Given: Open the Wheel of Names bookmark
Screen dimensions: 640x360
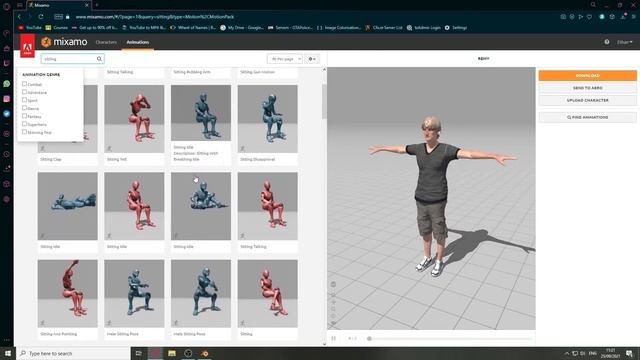Looking at the screenshot, I should pyautogui.click(x=193, y=28).
